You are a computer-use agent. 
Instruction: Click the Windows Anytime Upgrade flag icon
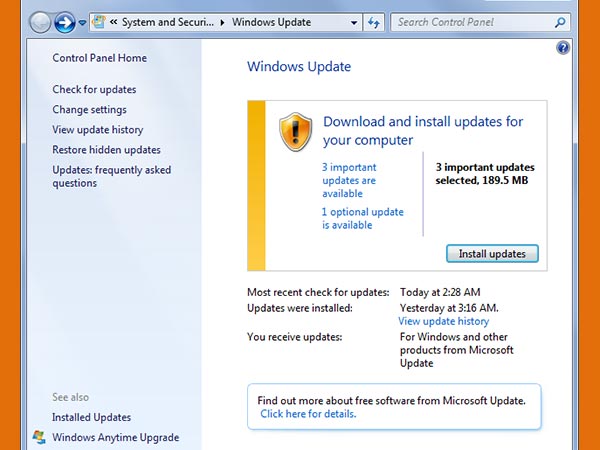39,437
